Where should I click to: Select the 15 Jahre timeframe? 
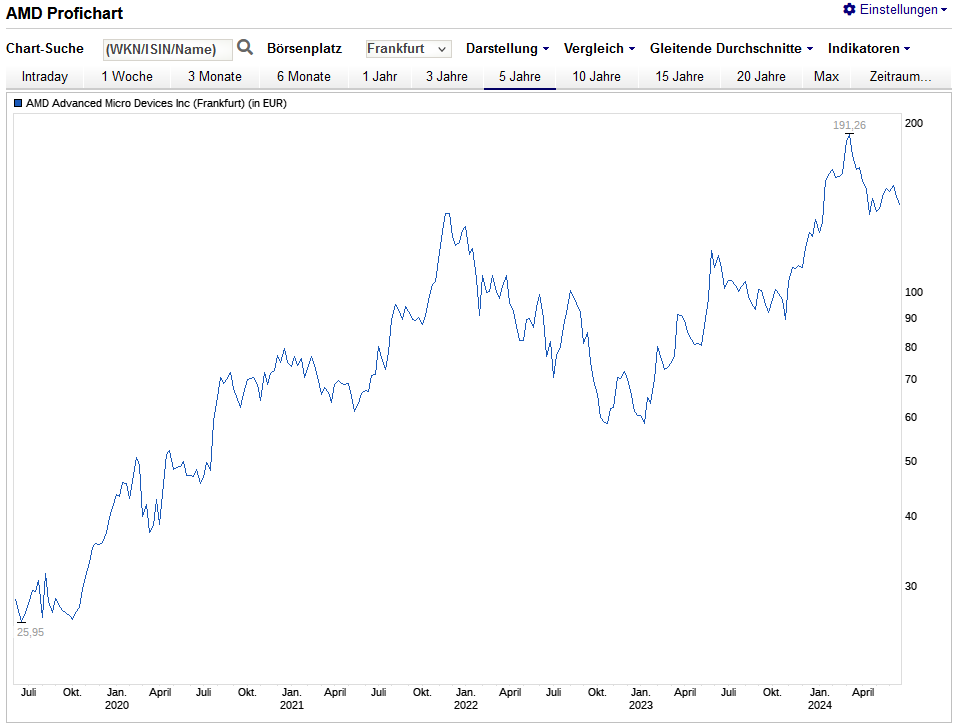(x=679, y=77)
